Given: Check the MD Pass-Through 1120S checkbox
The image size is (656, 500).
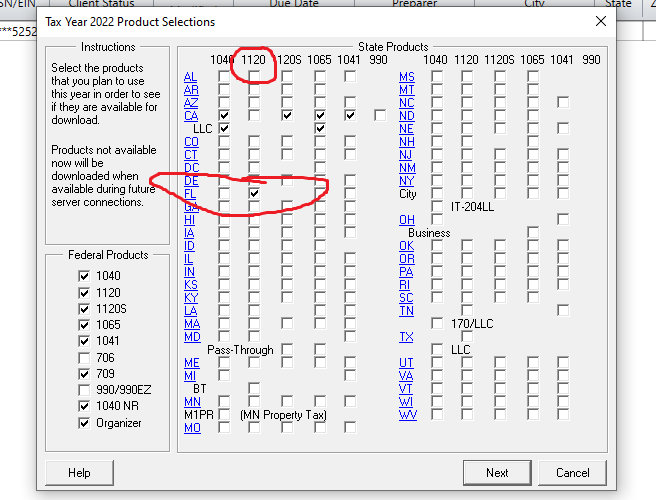Looking at the screenshot, I should [287, 349].
